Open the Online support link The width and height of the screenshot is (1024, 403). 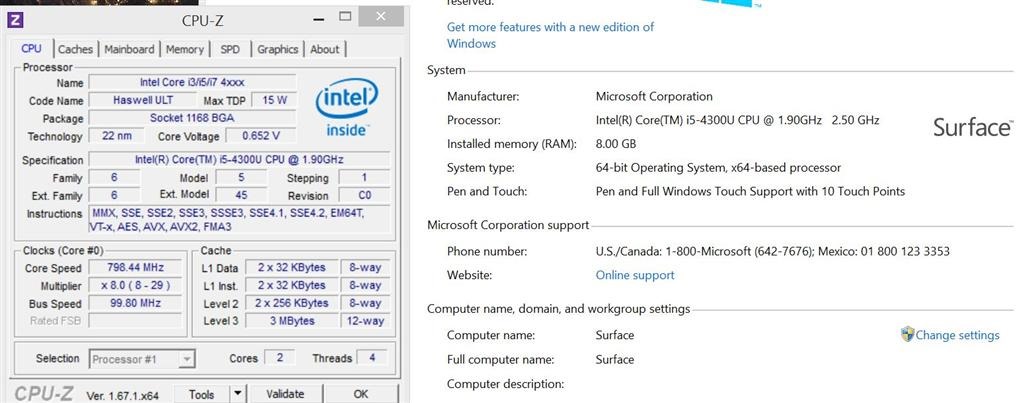(635, 275)
